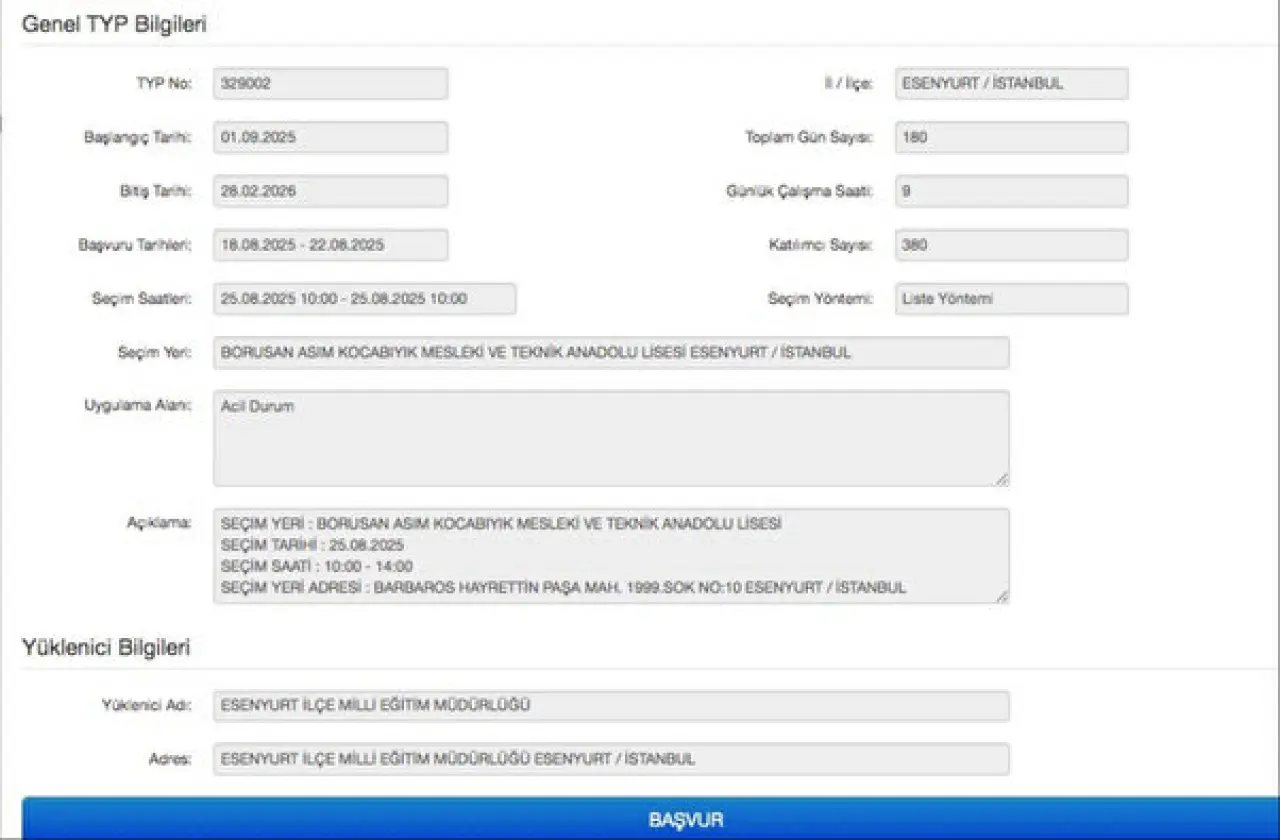Click the Seçim Yeri field

point(610,353)
